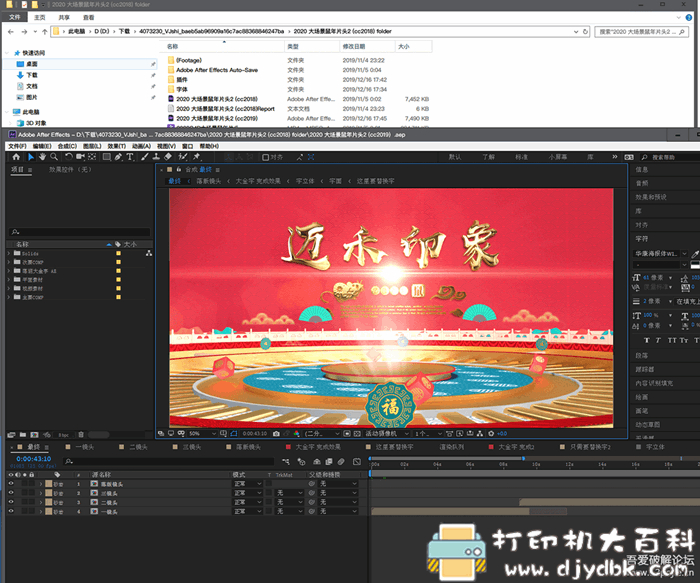The width and height of the screenshot is (700, 583).
Task: Click new composition icon in project panel
Action: pyautogui.click(x=34, y=435)
